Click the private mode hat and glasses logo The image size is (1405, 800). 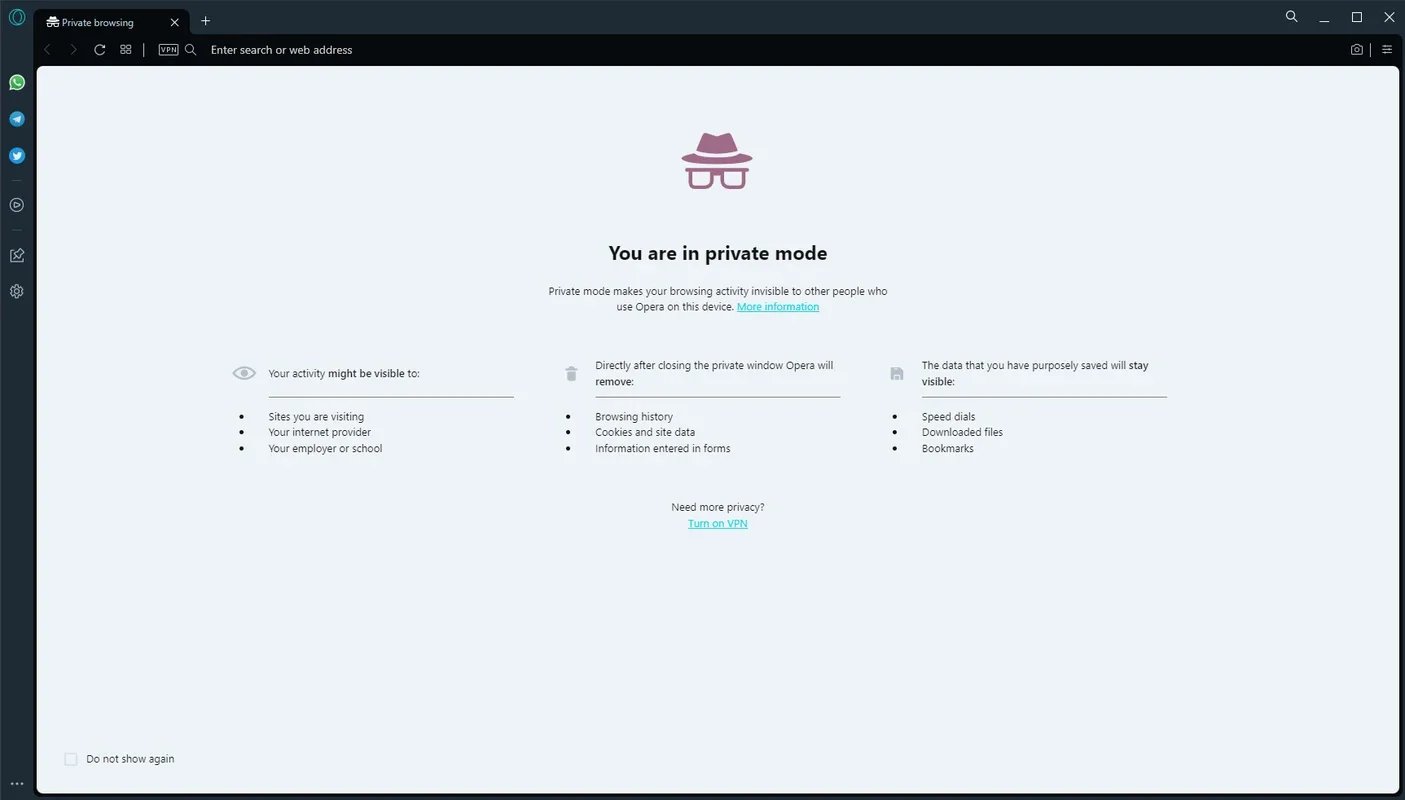point(717,161)
